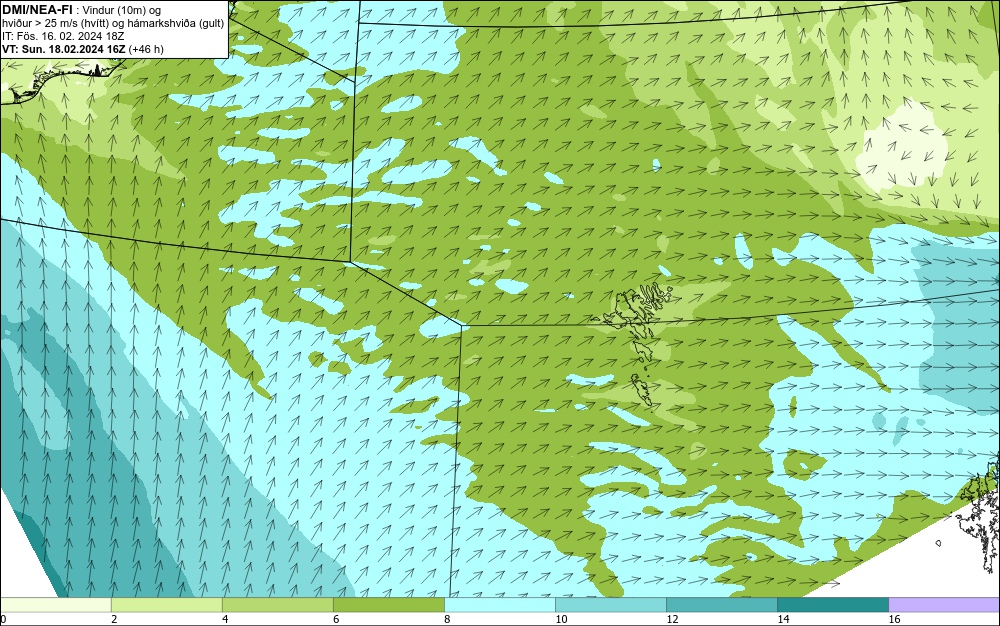
Task: Click the 0–2 m/s pale legend swatch
Action: click(x=55, y=605)
